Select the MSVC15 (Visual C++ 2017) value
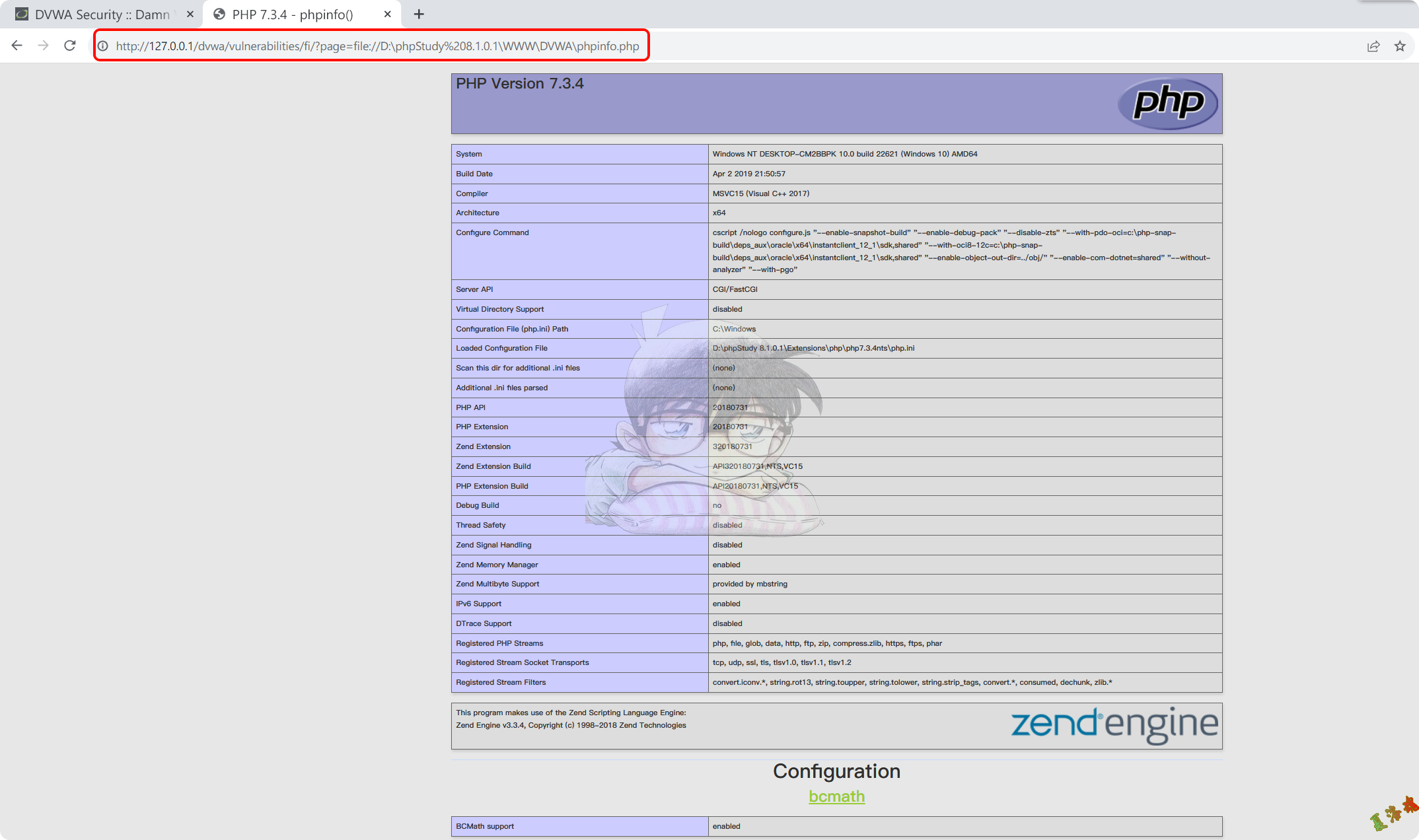The image size is (1419, 840). [761, 193]
